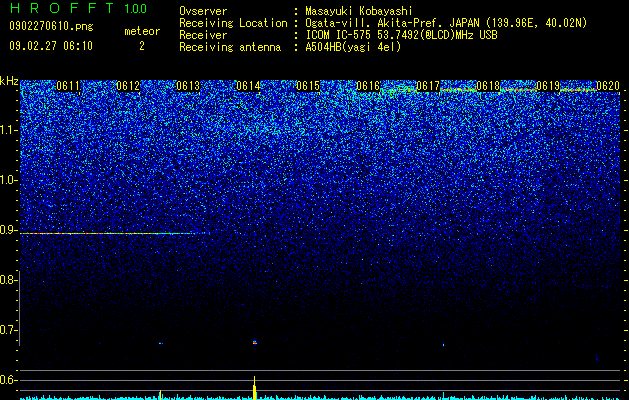Image resolution: width=629 pixels, height=400 pixels.
Task: Click the 0612 time marker
Action: [128, 86]
